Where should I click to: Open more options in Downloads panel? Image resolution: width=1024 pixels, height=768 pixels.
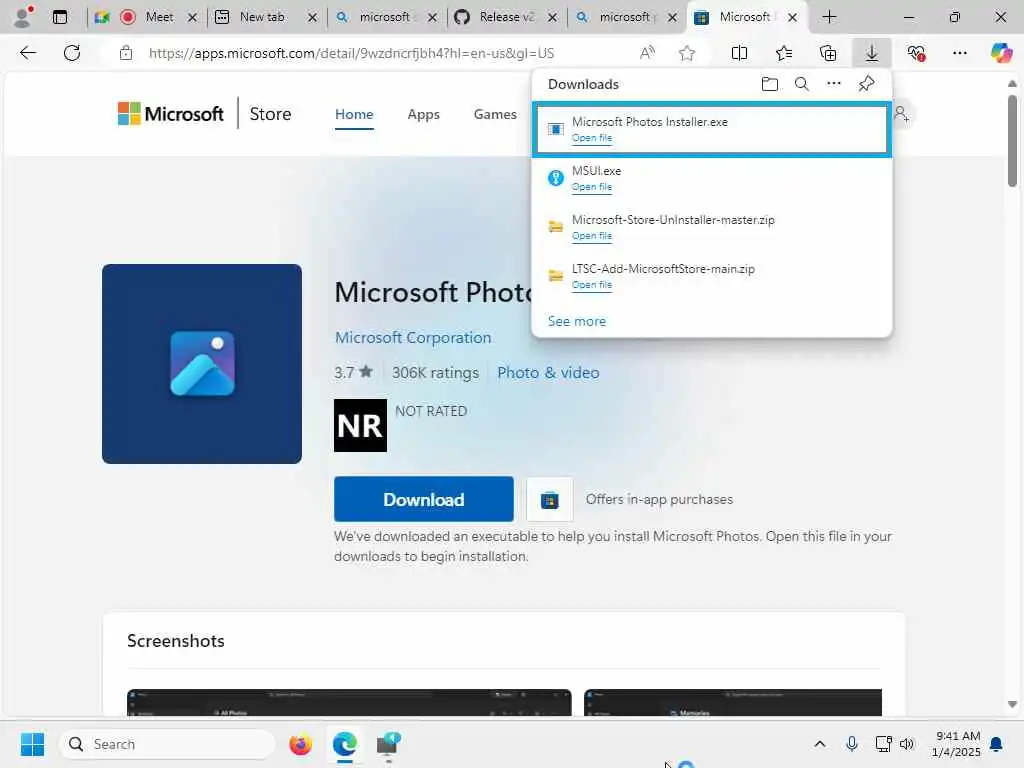tap(833, 84)
